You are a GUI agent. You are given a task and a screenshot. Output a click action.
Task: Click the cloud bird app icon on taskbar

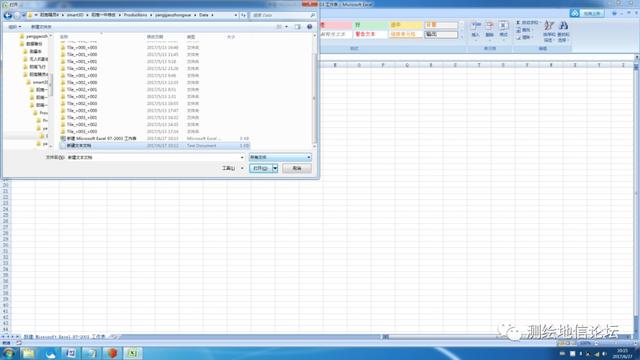click(x=50, y=353)
